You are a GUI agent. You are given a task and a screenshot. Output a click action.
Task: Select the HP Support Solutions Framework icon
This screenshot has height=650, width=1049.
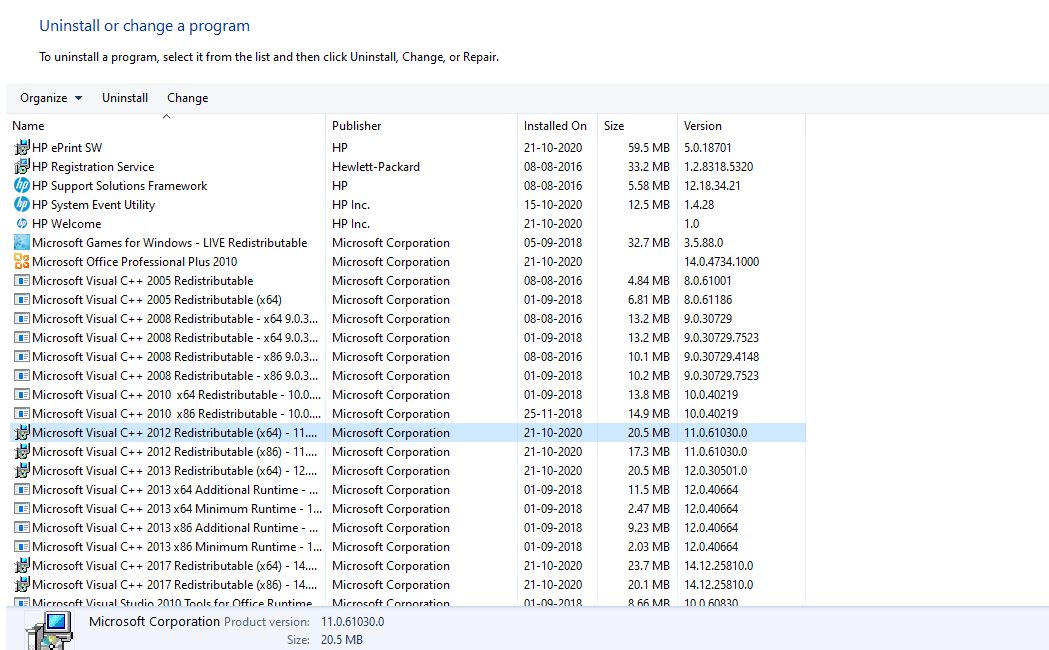[21, 185]
